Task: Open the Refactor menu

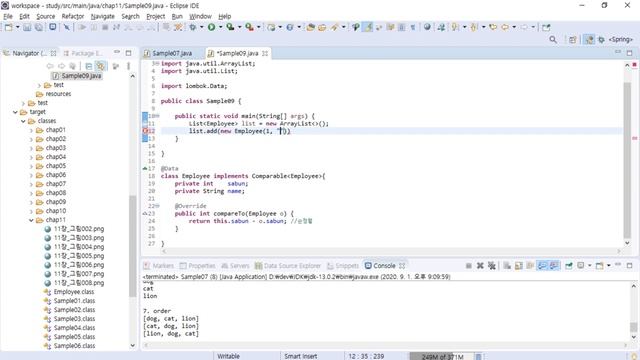Action: [73, 16]
